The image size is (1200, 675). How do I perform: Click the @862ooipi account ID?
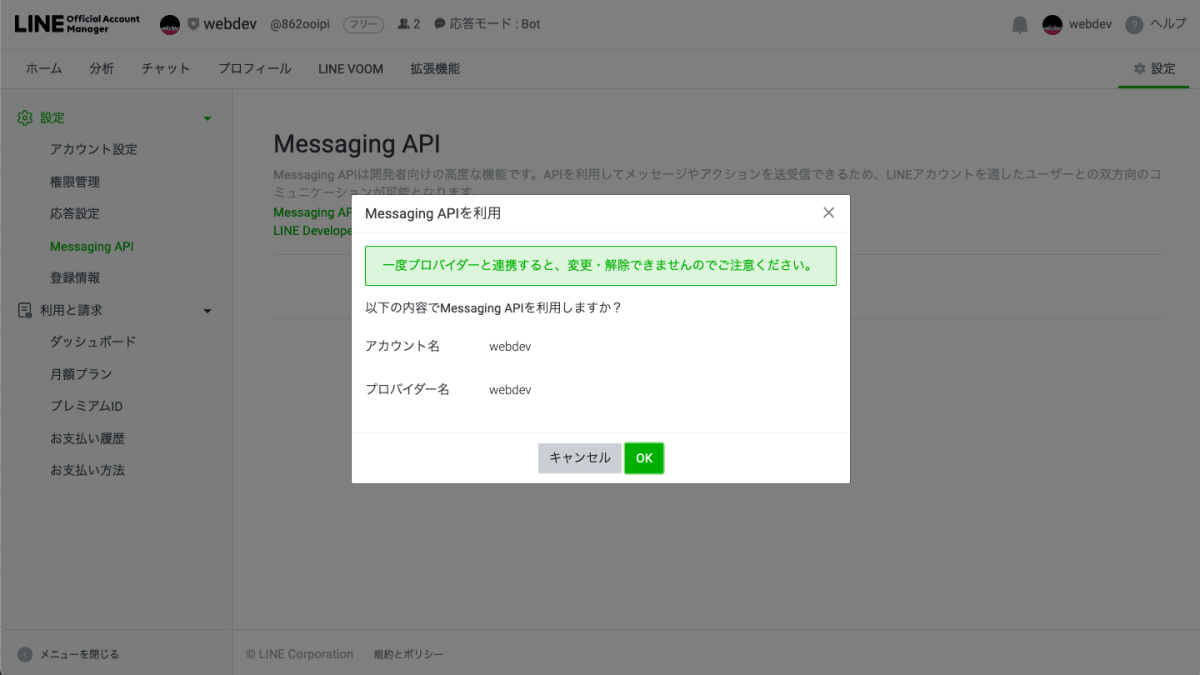[x=300, y=24]
